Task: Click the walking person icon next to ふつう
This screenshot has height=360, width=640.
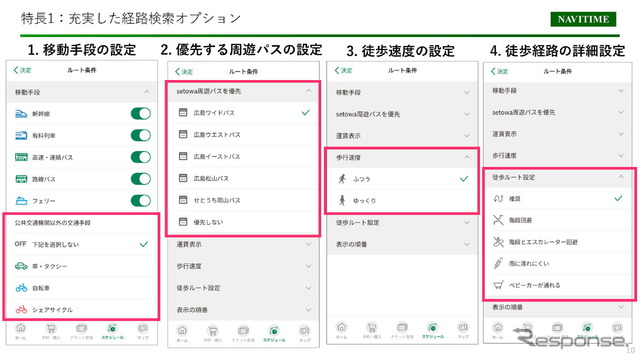Action: (x=342, y=179)
